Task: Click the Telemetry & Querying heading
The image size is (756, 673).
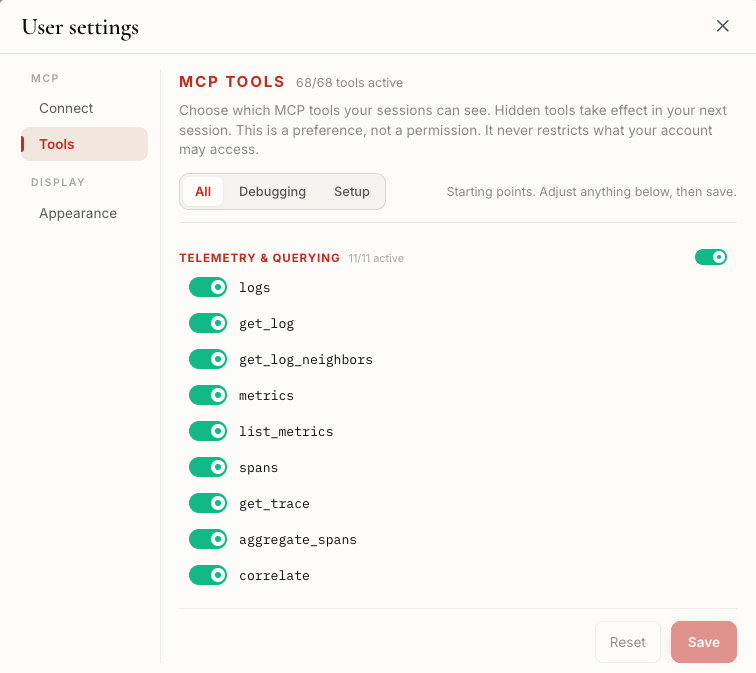Action: pyautogui.click(x=259, y=258)
